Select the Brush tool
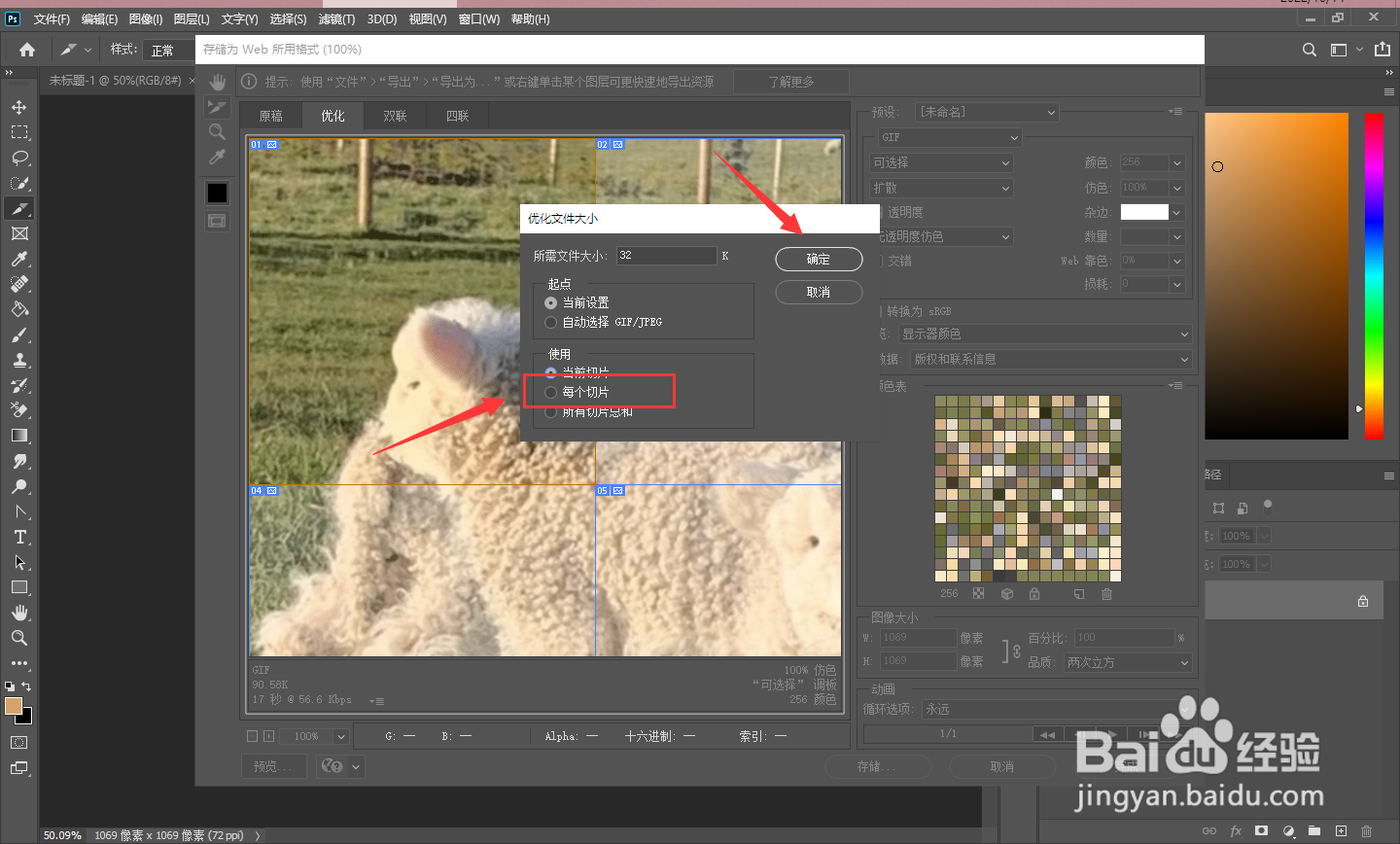Viewport: 1400px width, 844px height. (19, 334)
